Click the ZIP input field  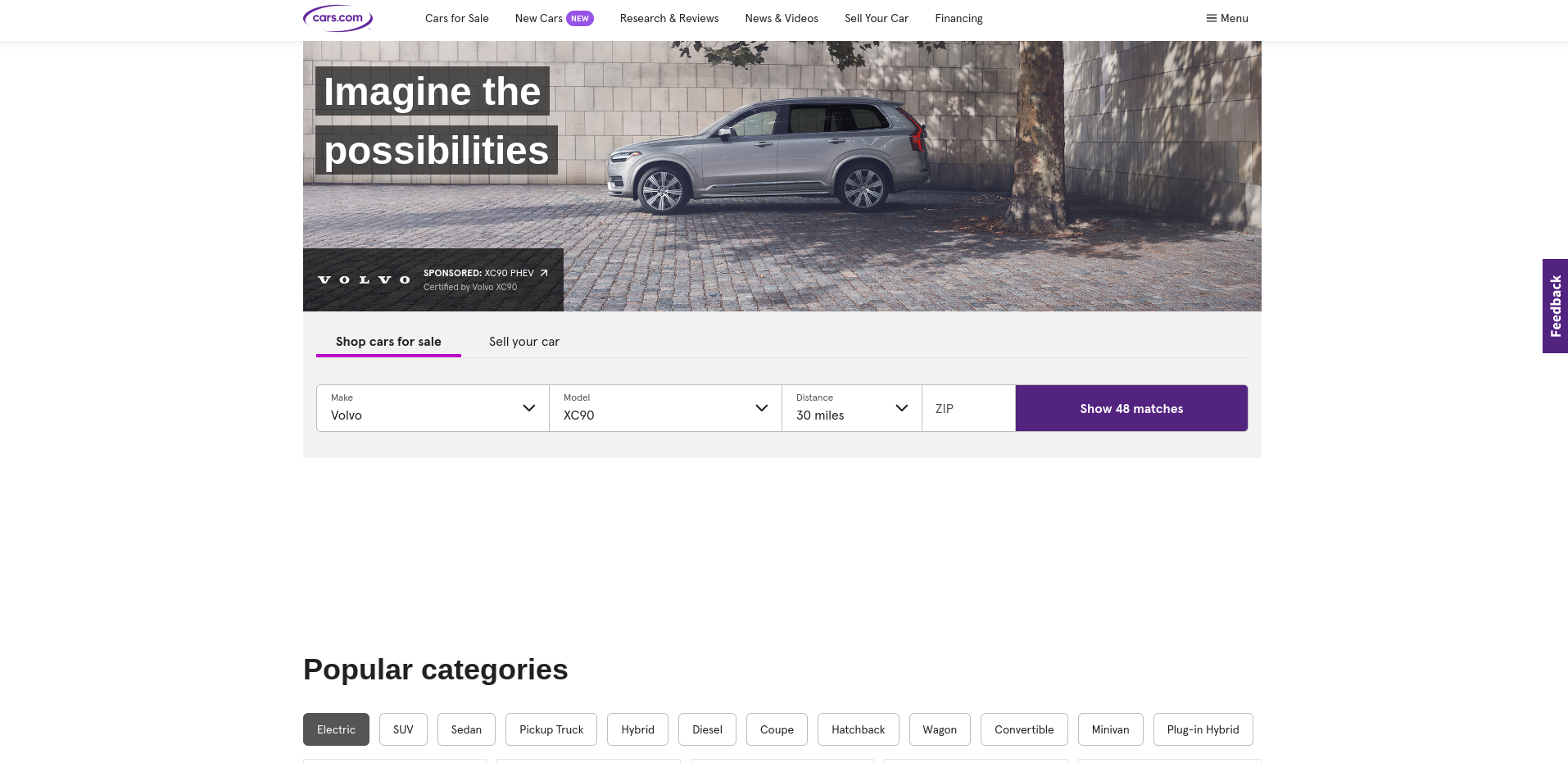pyautogui.click(x=968, y=408)
